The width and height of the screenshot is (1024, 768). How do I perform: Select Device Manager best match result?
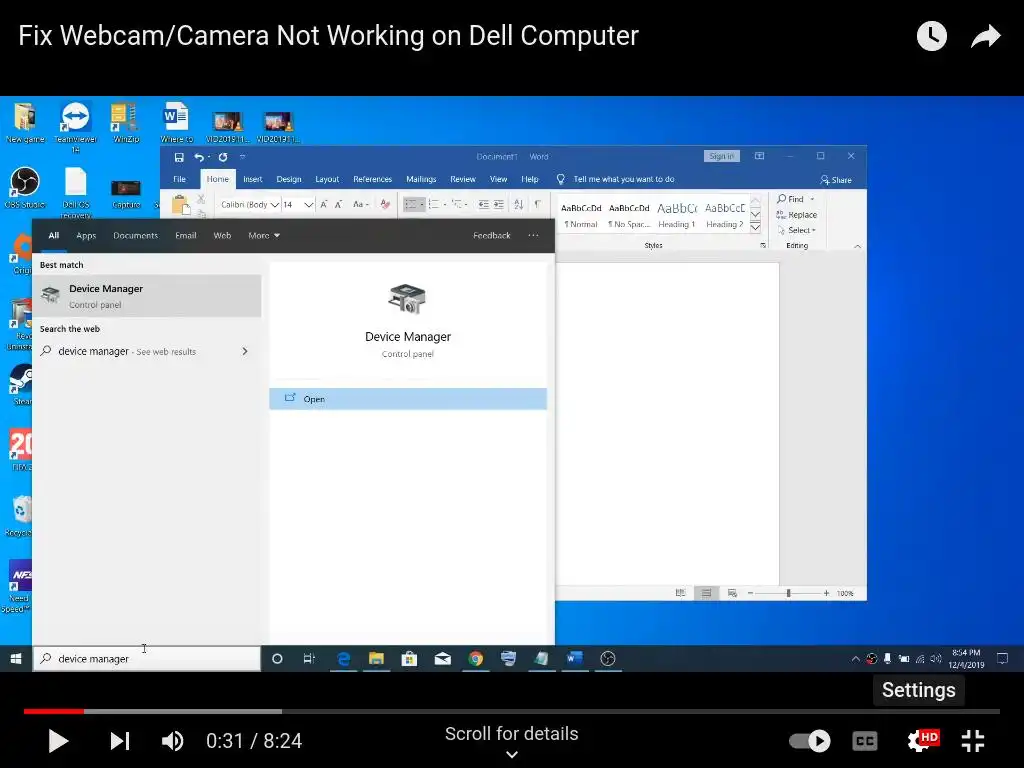coord(147,296)
